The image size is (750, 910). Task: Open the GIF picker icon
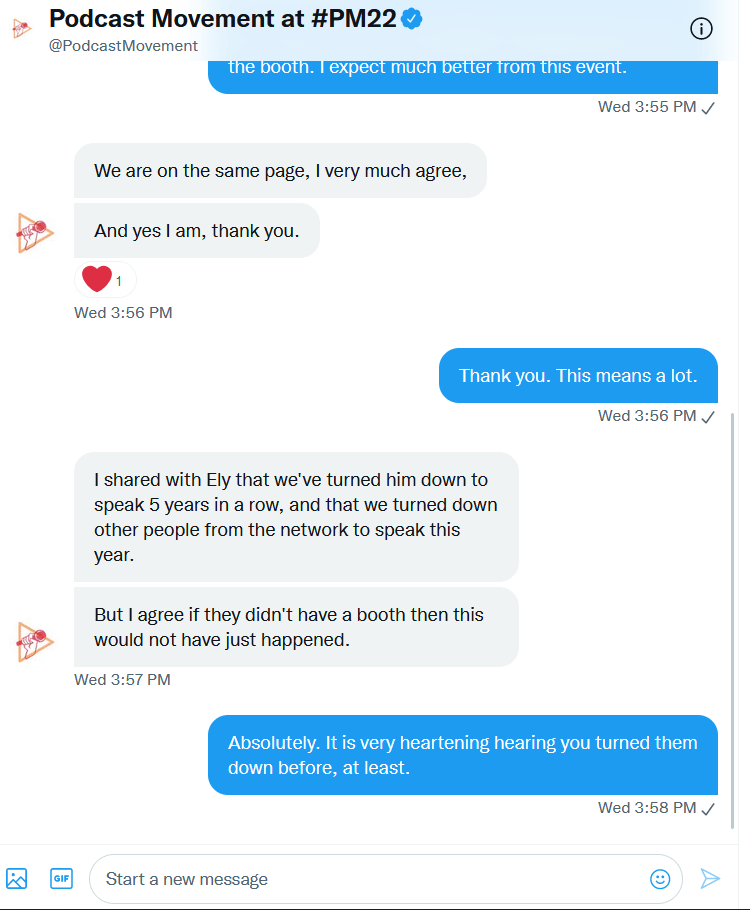[x=62, y=879]
